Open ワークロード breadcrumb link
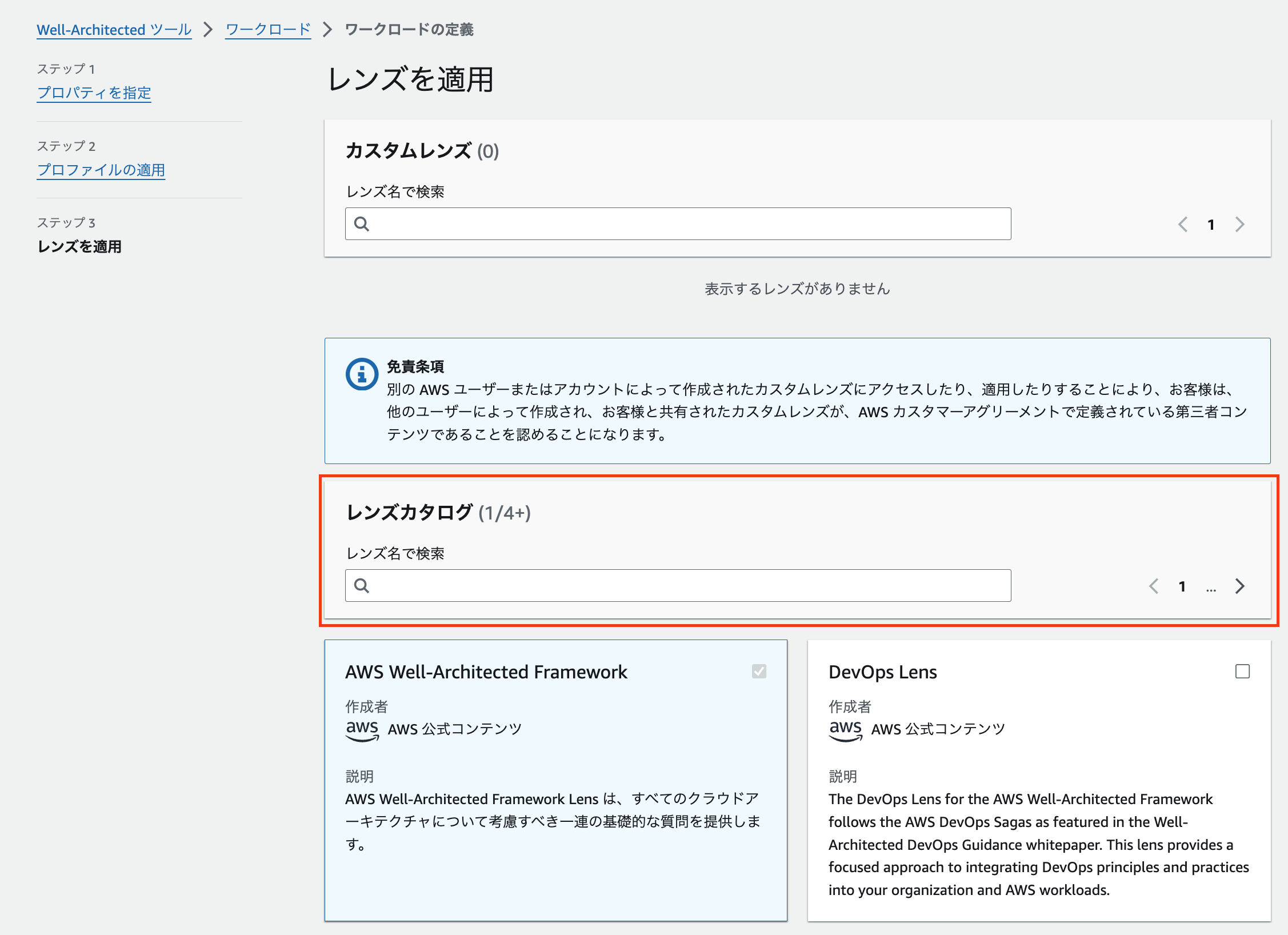 pyautogui.click(x=268, y=30)
